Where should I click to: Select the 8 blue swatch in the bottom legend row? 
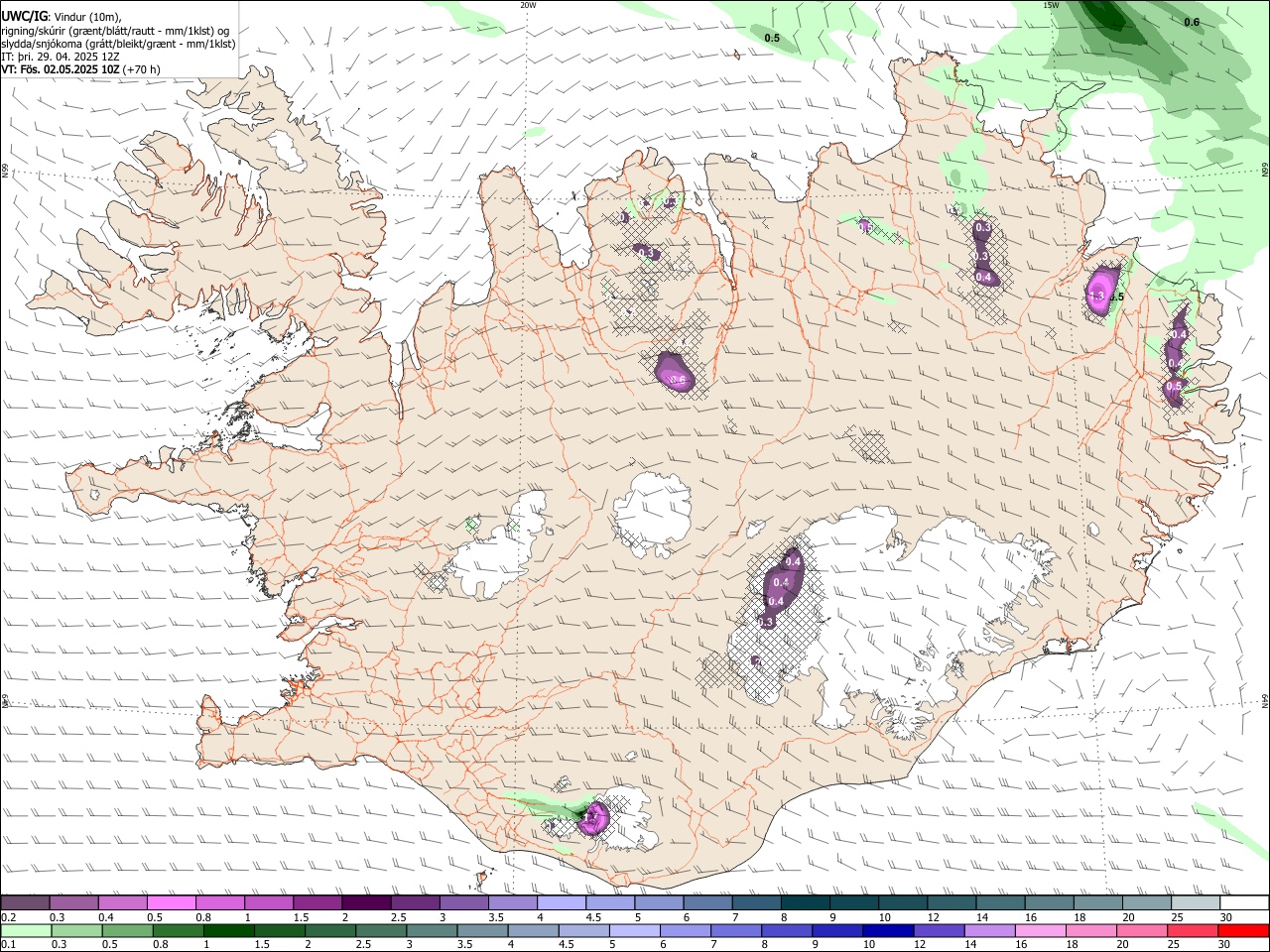click(x=785, y=931)
